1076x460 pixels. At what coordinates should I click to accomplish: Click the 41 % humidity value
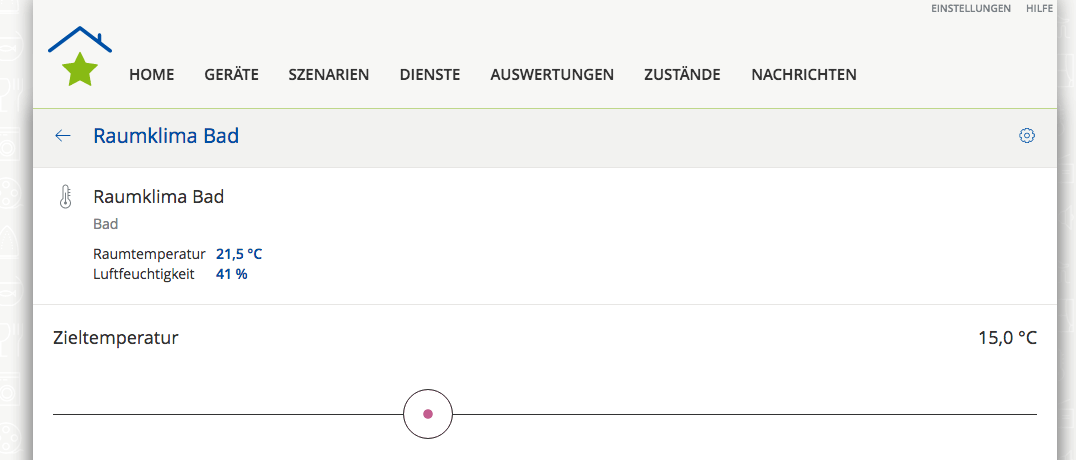click(x=231, y=275)
